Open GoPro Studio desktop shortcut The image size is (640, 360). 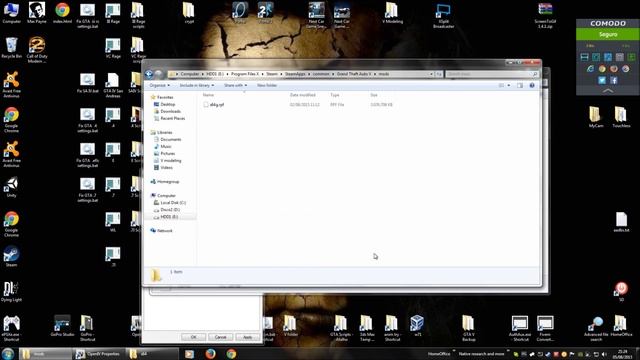click(x=62, y=326)
